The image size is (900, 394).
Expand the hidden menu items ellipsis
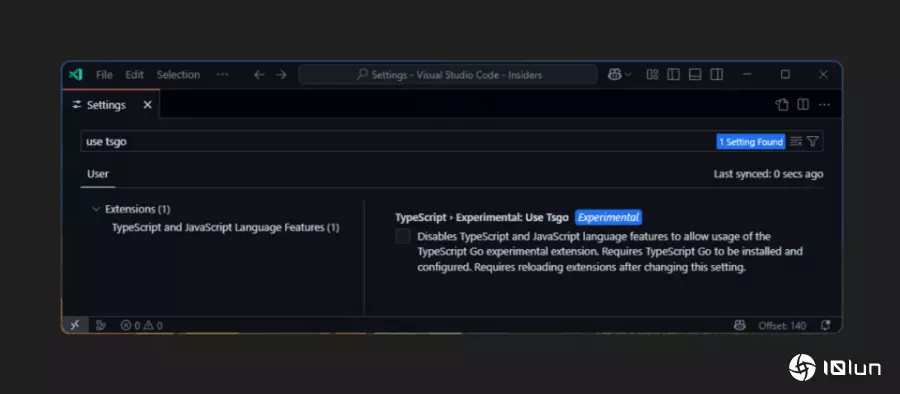[x=222, y=75]
